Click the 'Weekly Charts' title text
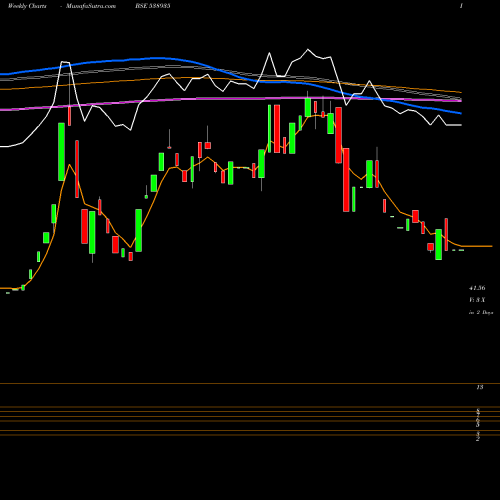The image size is (500, 500). 27,6
